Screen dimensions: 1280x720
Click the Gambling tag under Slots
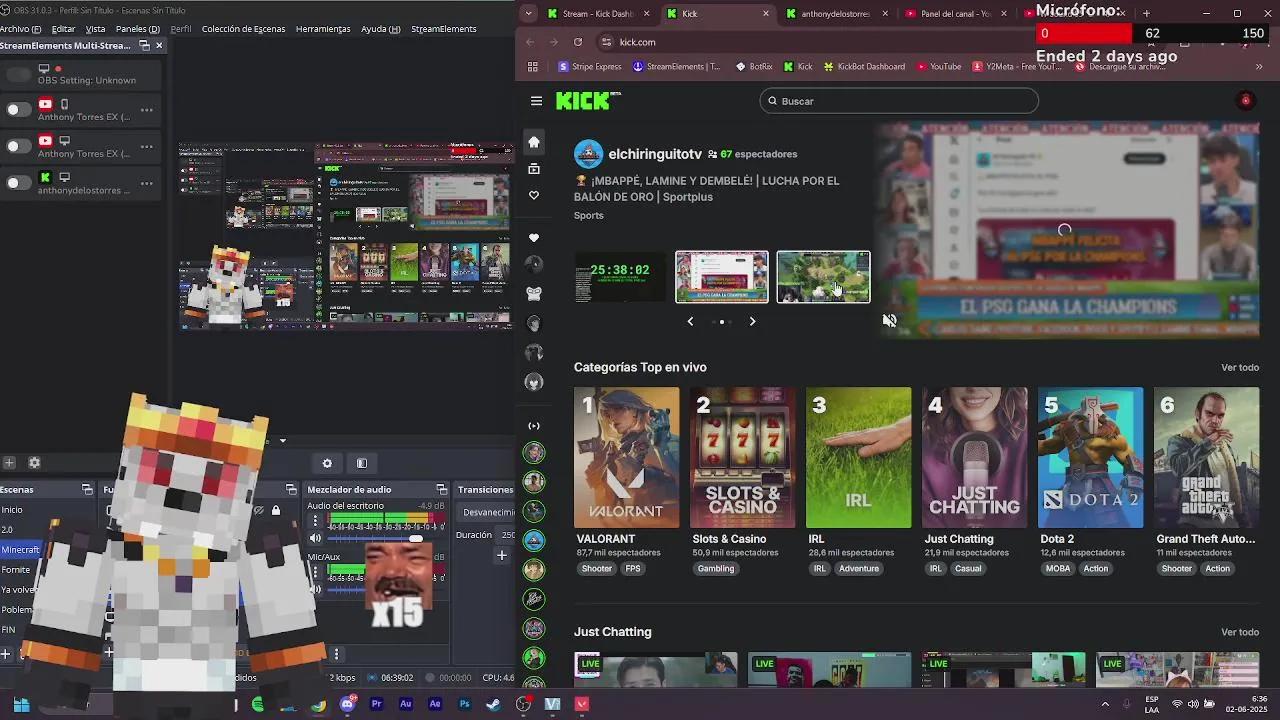[x=716, y=568]
